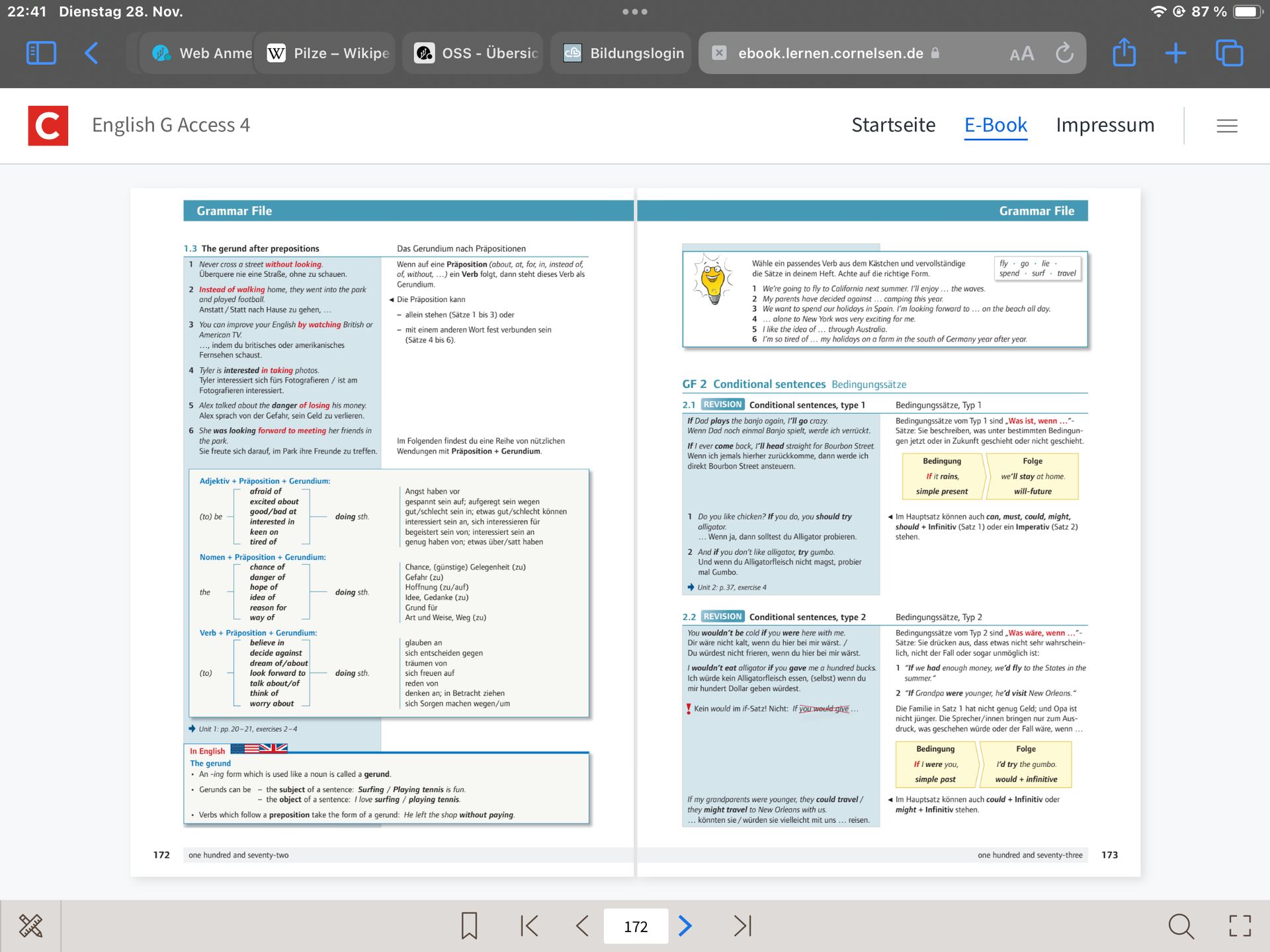Screen dimensions: 1270x952
Task: Open the Impressum link
Action: (1105, 125)
